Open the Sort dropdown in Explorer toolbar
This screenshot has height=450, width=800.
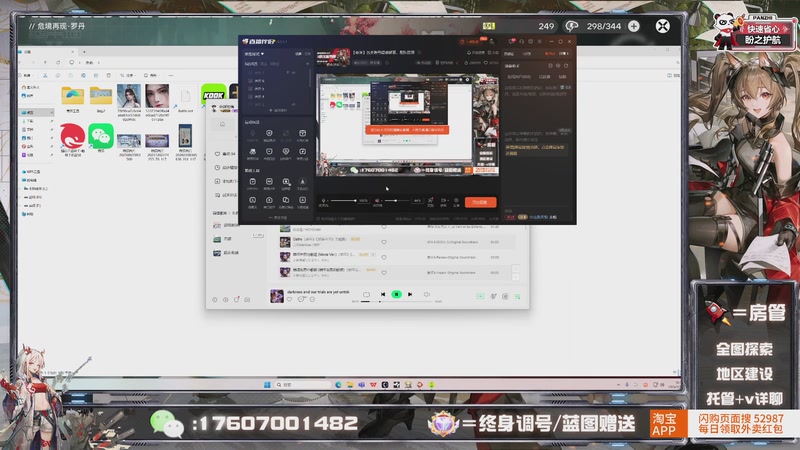[128, 76]
